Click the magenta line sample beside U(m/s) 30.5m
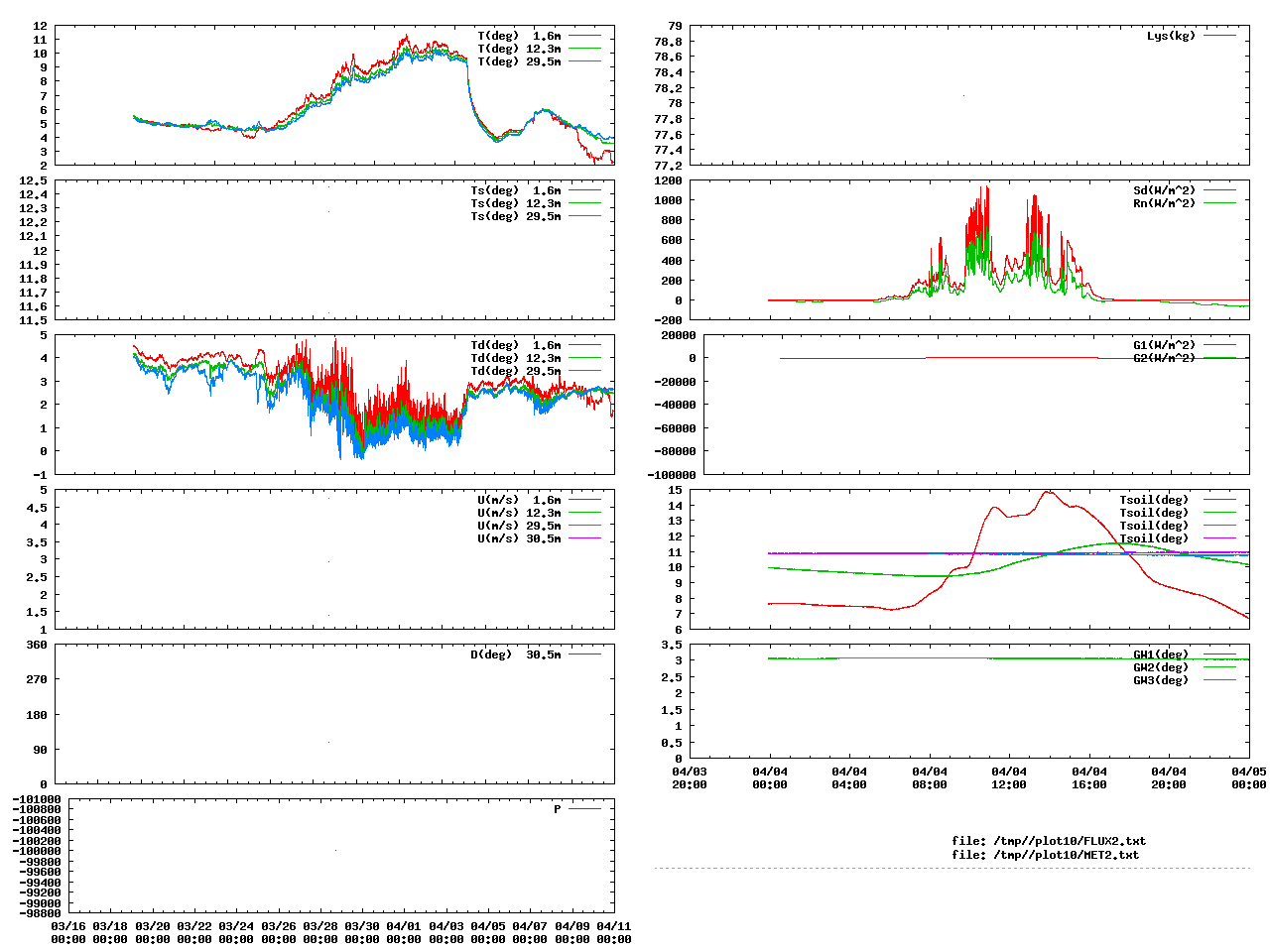1270x952 pixels. pyautogui.click(x=584, y=538)
